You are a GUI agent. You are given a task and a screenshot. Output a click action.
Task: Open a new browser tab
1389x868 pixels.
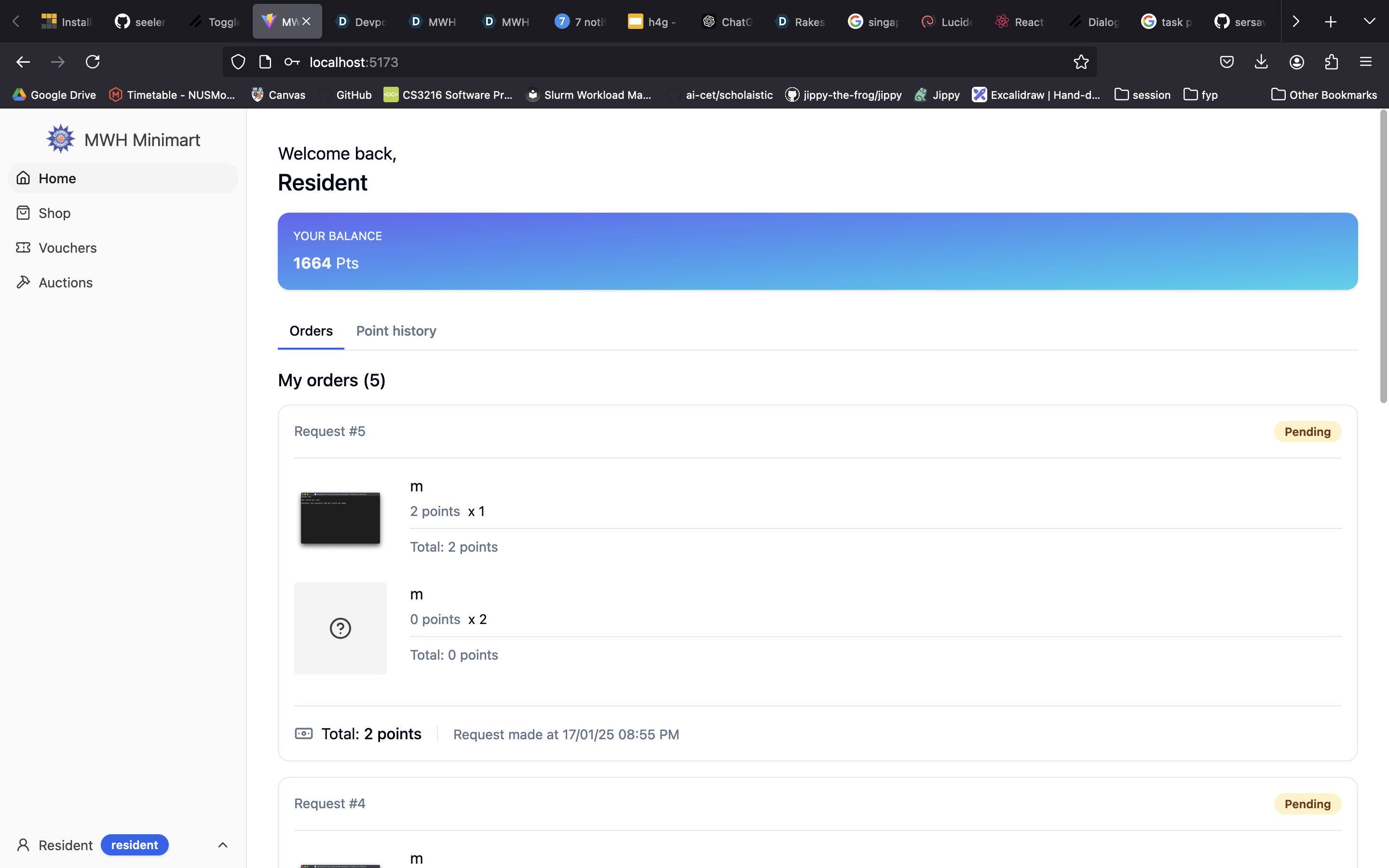point(1331,21)
